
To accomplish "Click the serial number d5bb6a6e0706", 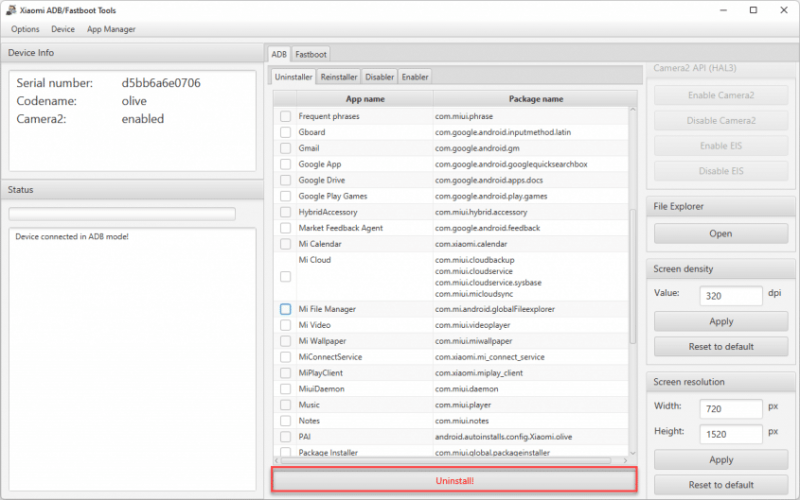I will click(x=161, y=83).
